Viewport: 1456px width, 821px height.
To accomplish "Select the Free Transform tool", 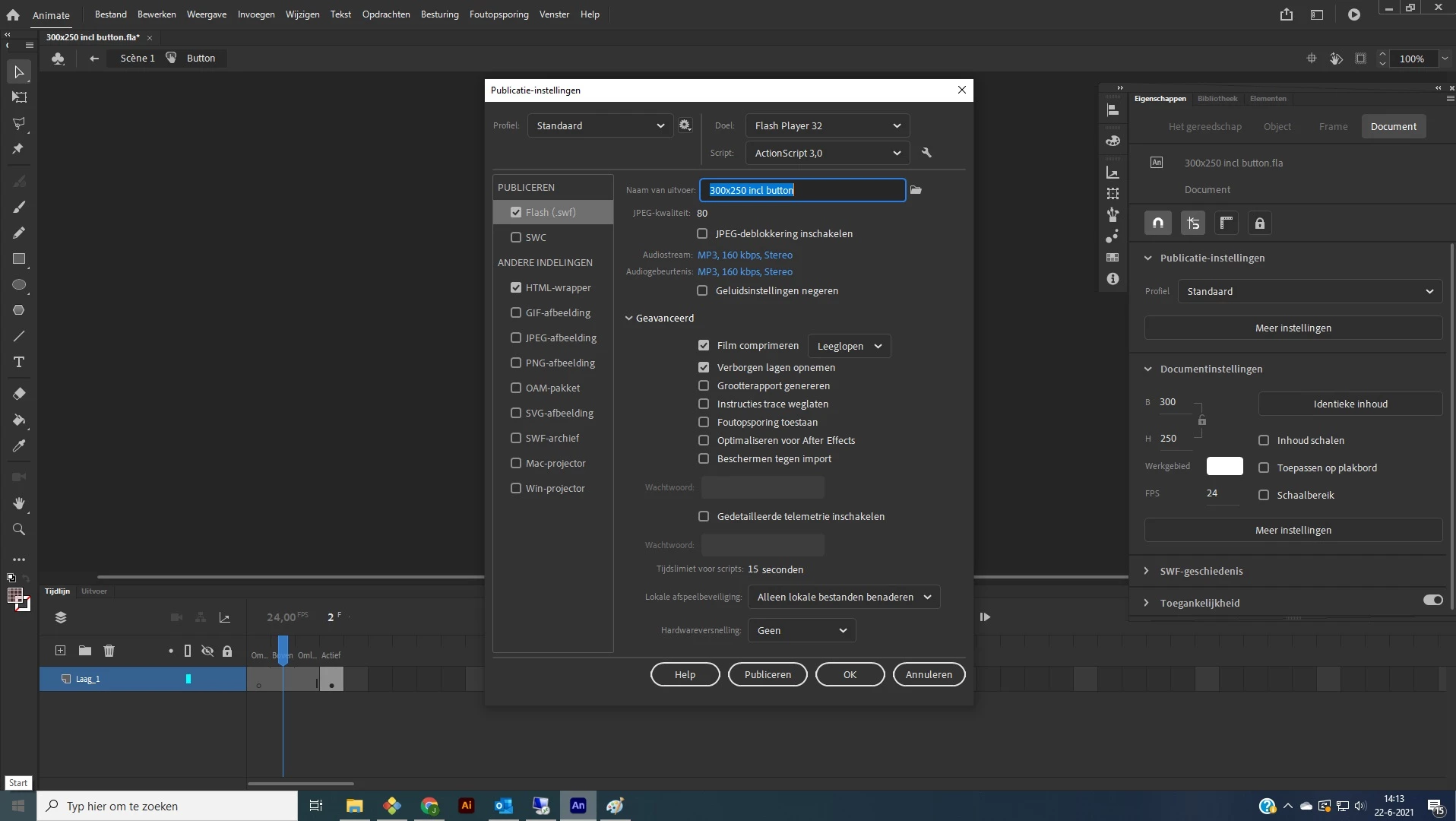I will (x=19, y=97).
